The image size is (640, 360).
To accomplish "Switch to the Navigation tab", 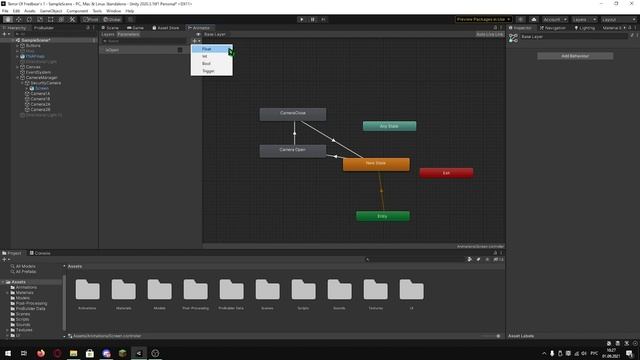I will click(553, 28).
